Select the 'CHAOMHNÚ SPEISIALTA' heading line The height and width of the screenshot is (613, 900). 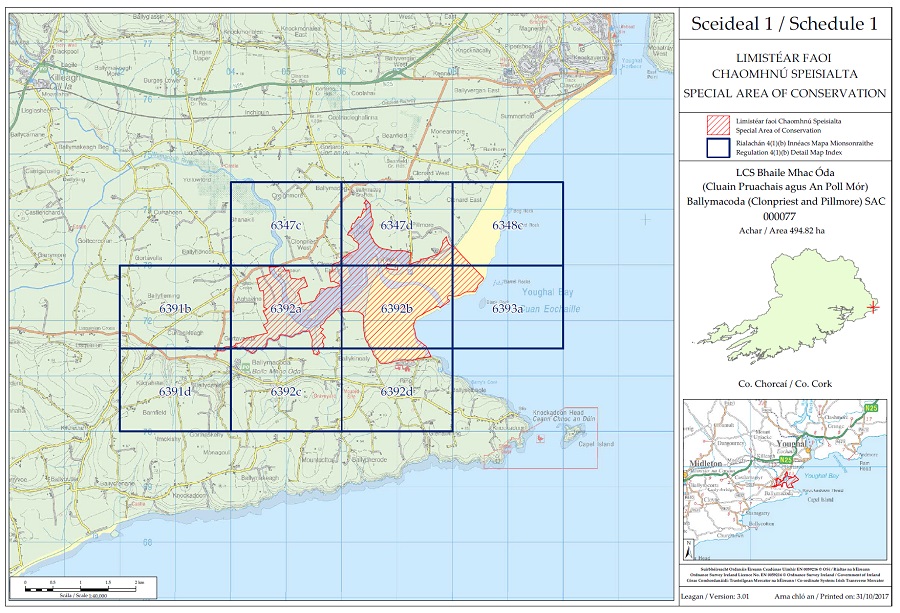pyautogui.click(x=784, y=74)
